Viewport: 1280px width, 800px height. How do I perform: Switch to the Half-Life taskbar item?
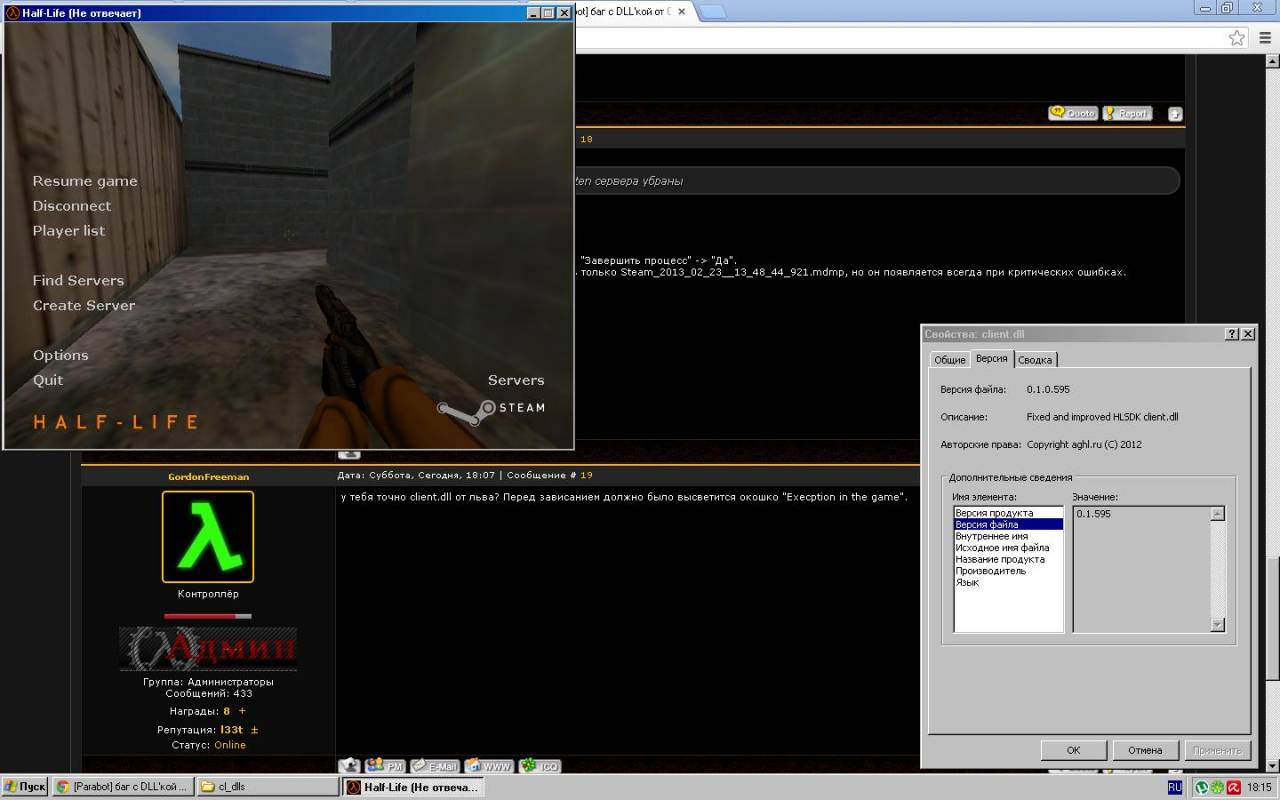pyautogui.click(x=414, y=787)
